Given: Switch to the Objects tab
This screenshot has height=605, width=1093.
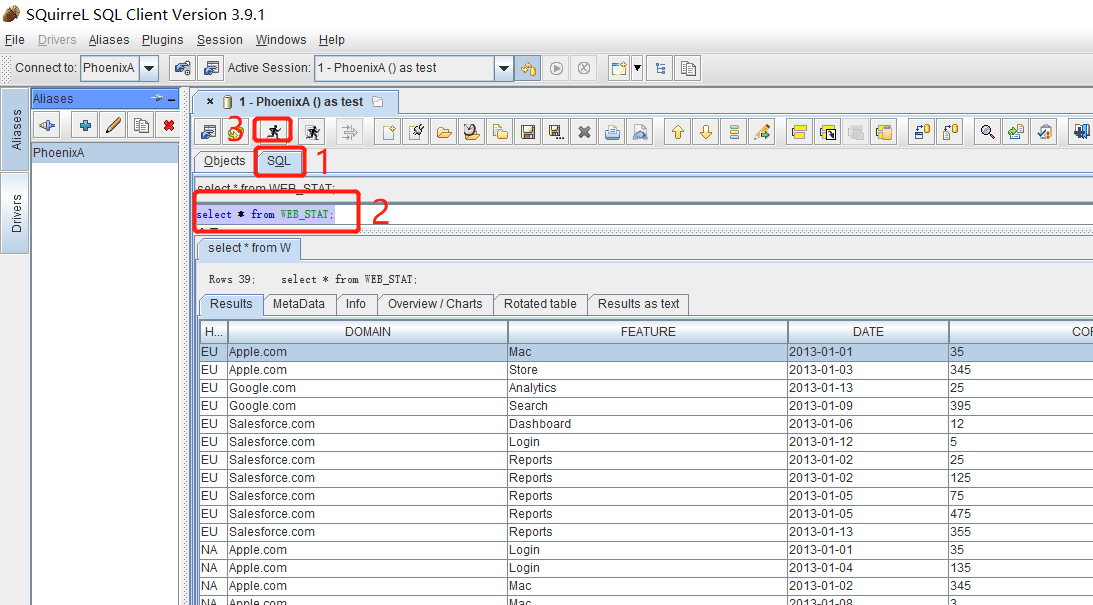Looking at the screenshot, I should point(224,161).
